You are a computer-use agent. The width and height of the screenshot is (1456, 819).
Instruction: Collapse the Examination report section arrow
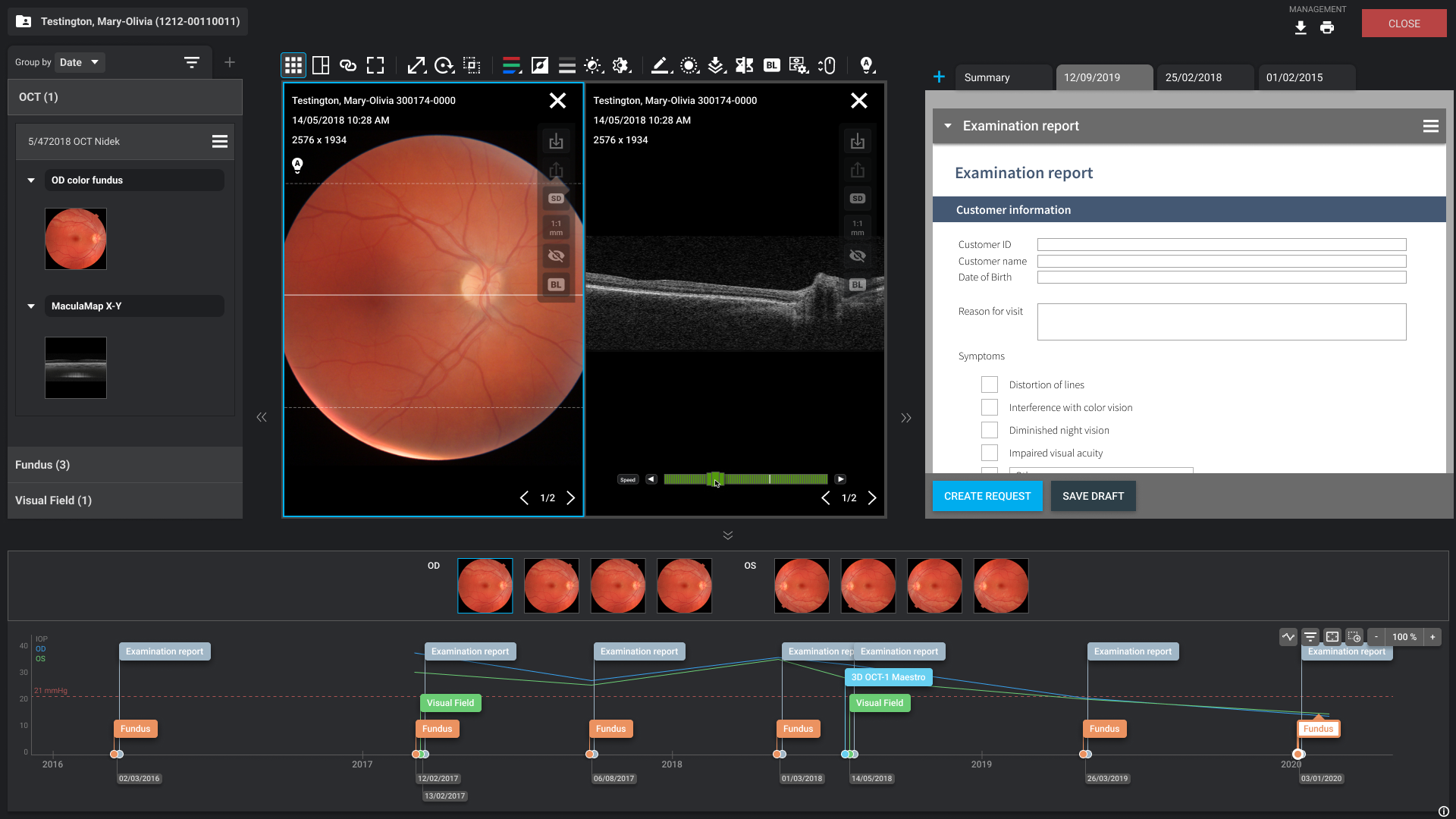point(948,126)
